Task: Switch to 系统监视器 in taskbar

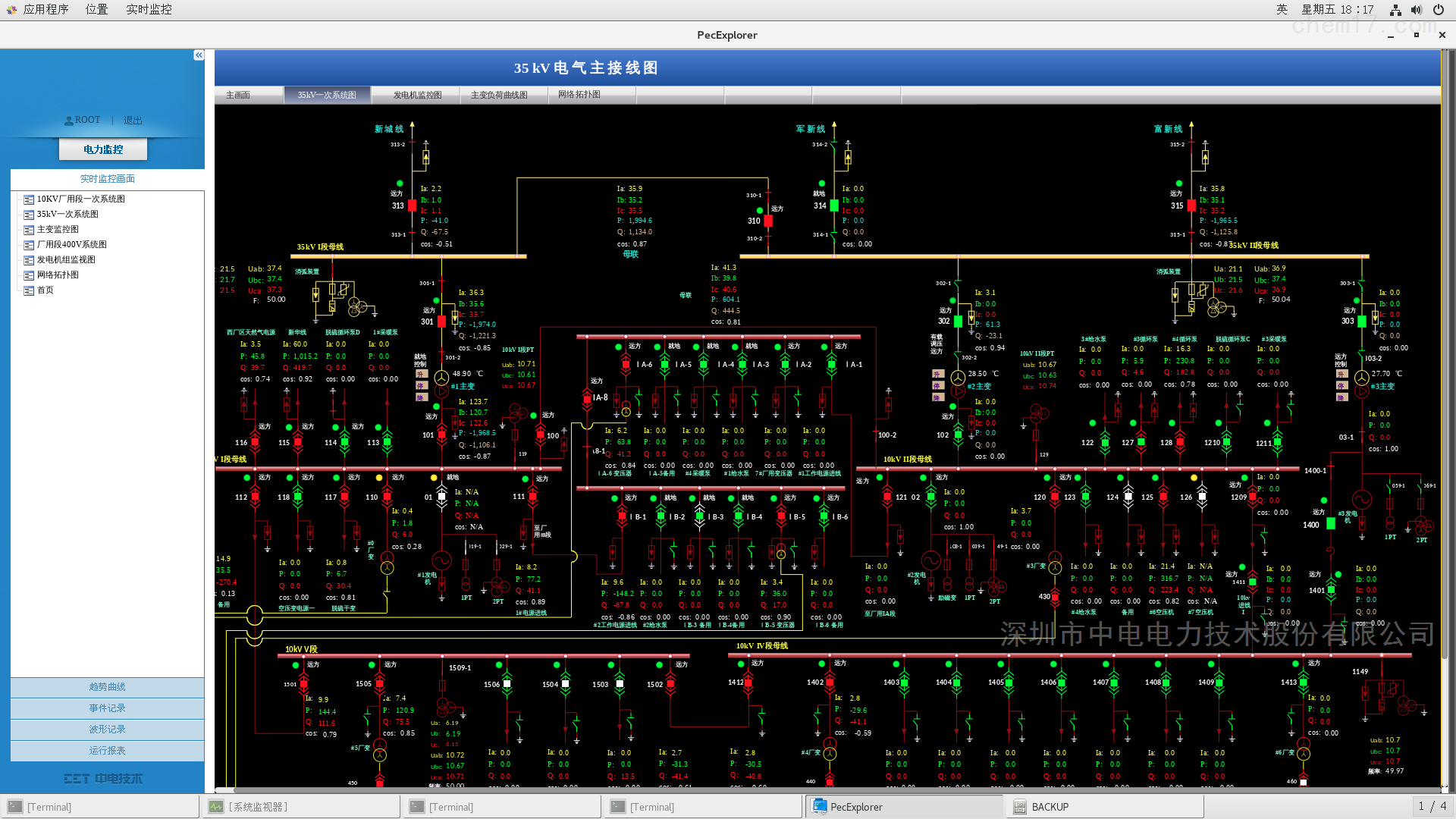Action: (301, 807)
